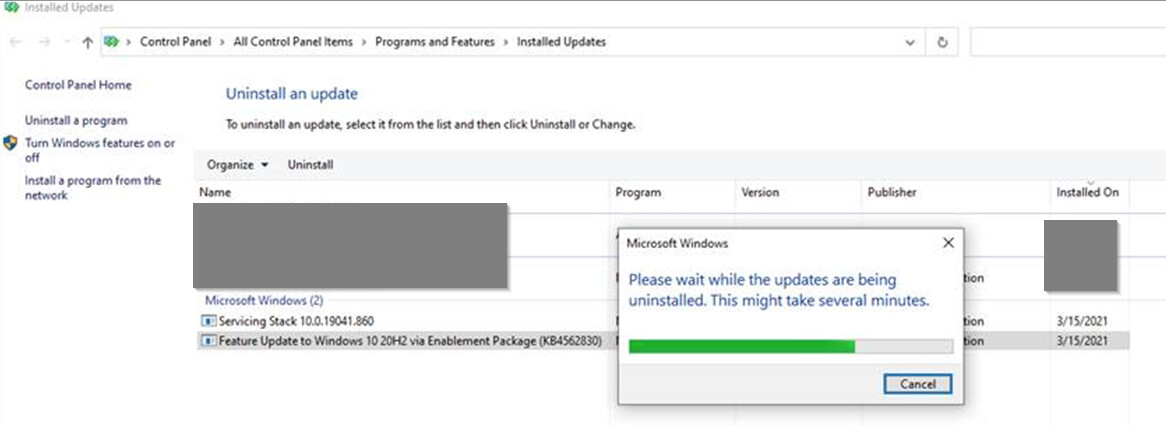Open the Organize dropdown menu
1166x426 pixels.
[x=237, y=165]
